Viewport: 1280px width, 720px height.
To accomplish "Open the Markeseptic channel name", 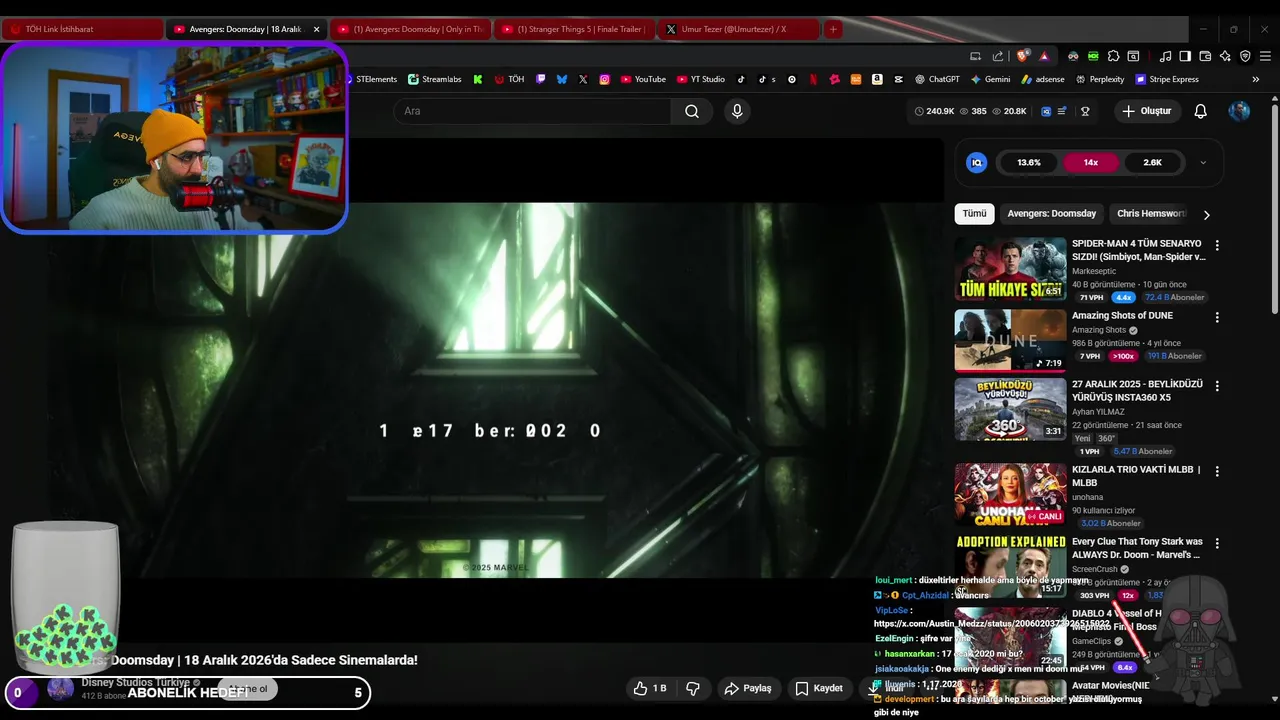I will [x=1094, y=271].
